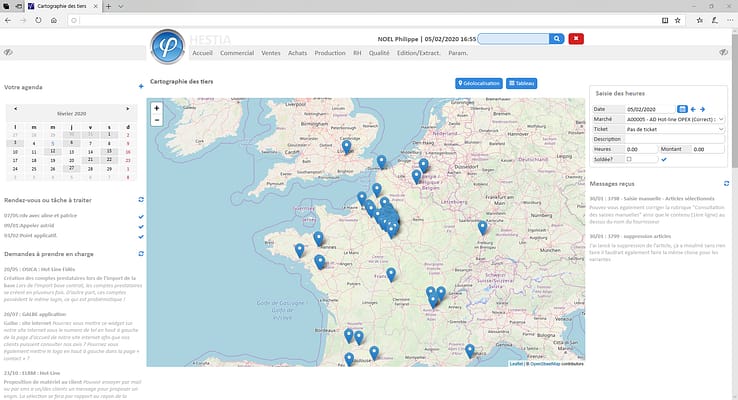The height and width of the screenshot is (400, 738).
Task: Click the Géolocalisation button
Action: pos(478,84)
